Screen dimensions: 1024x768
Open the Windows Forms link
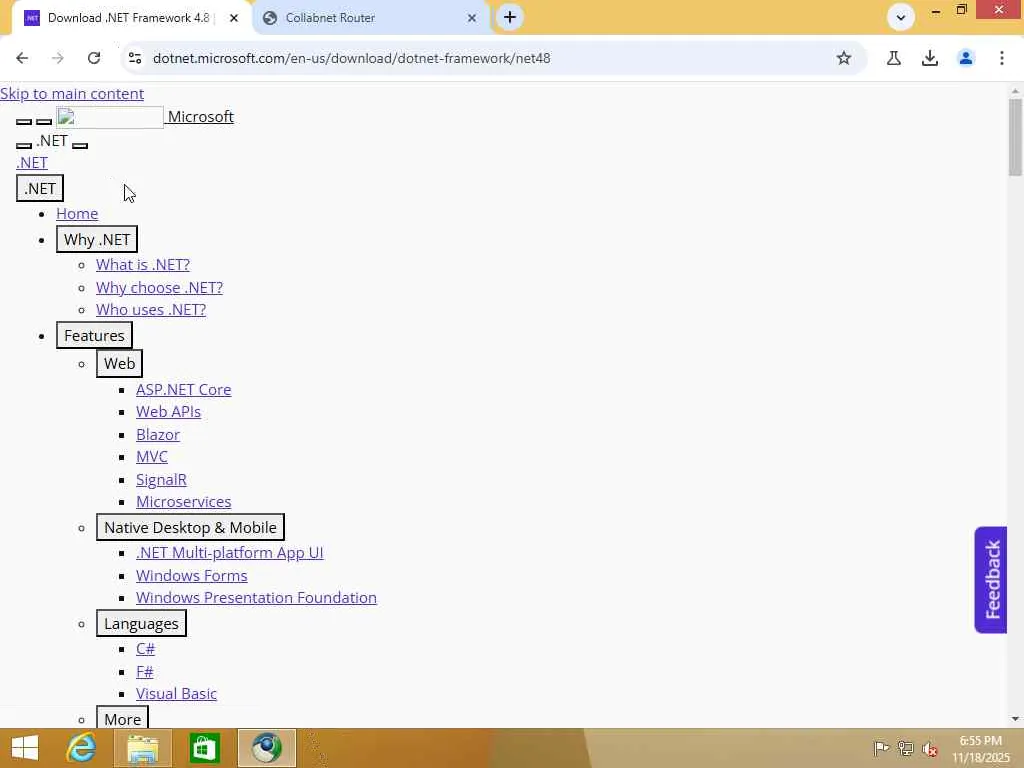tap(191, 576)
